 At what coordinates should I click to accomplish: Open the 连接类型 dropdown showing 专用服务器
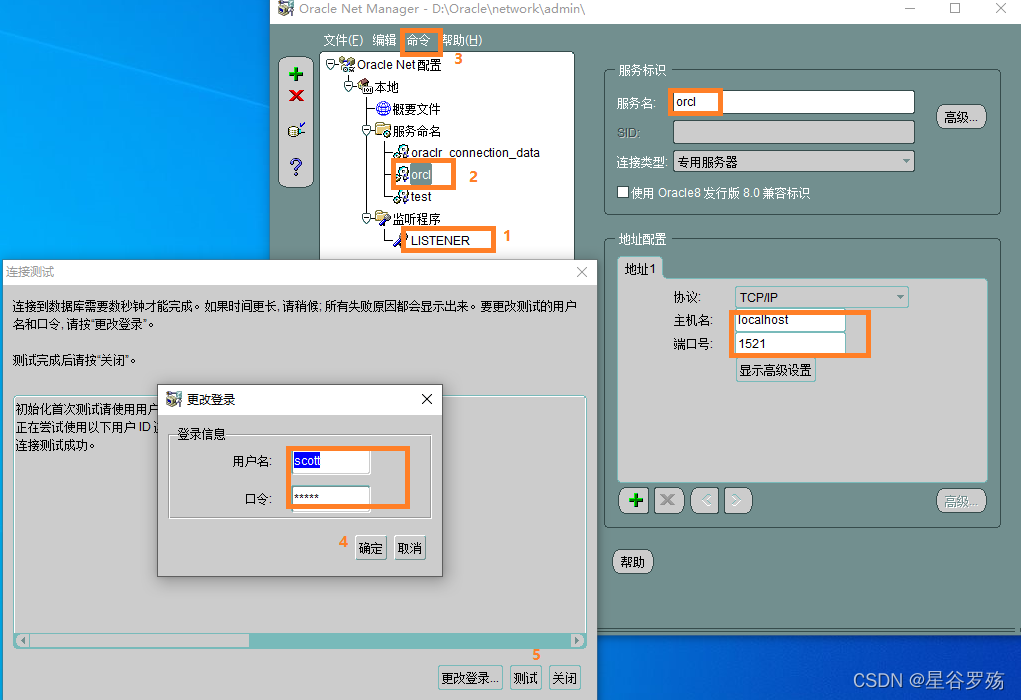794,161
